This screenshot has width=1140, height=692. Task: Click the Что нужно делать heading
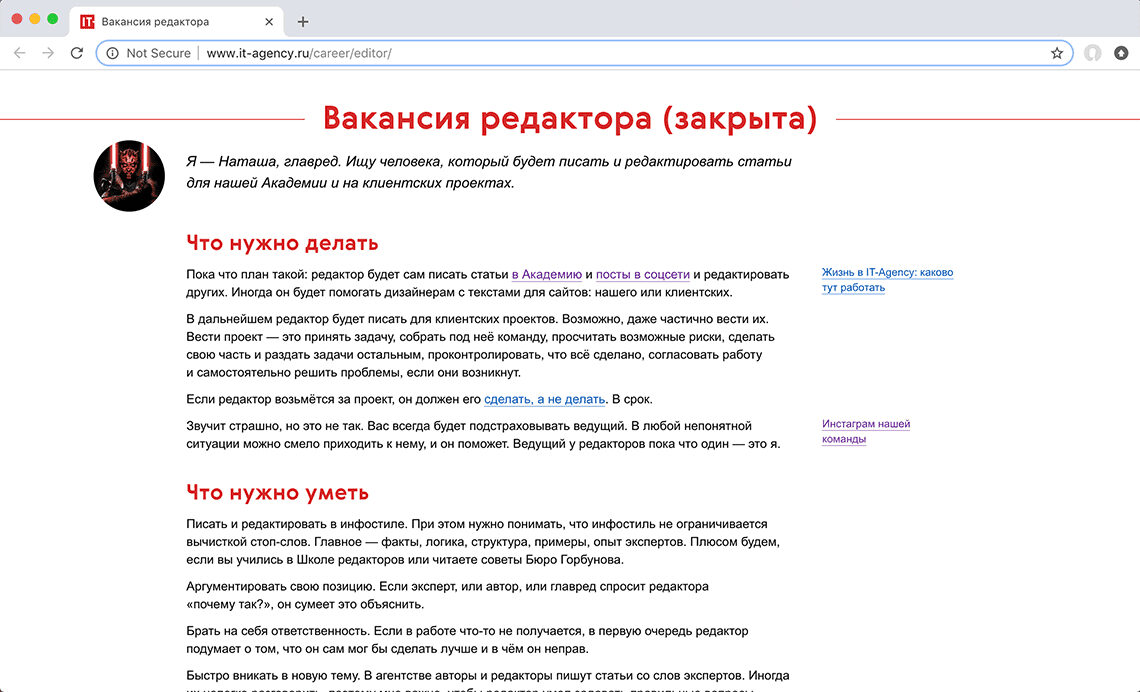click(x=282, y=243)
